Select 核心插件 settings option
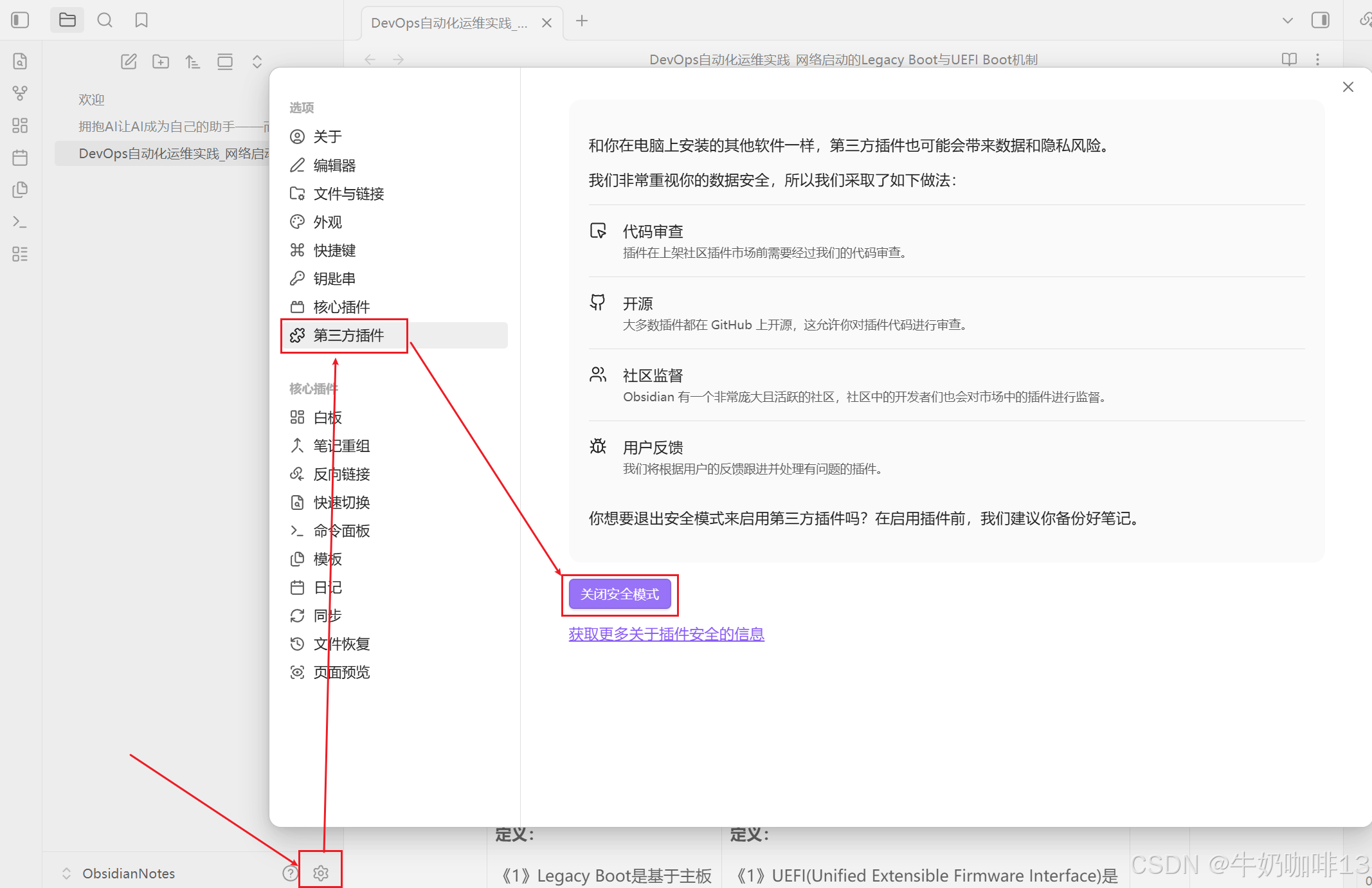1372x888 pixels. pyautogui.click(x=341, y=307)
